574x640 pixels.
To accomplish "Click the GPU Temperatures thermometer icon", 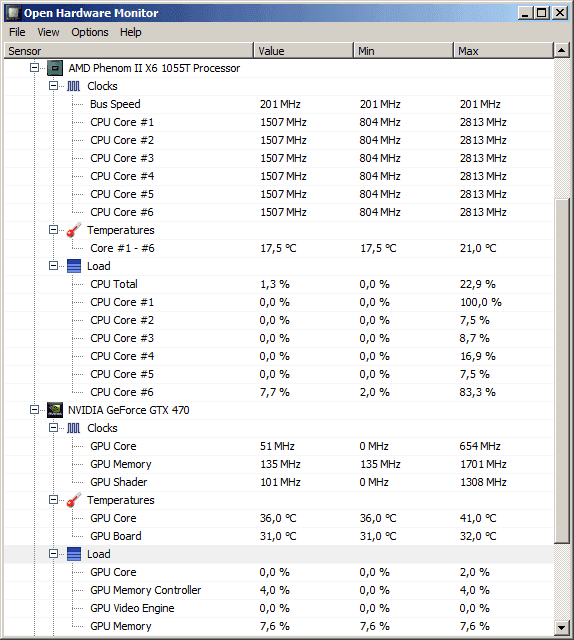I will pyautogui.click(x=74, y=500).
